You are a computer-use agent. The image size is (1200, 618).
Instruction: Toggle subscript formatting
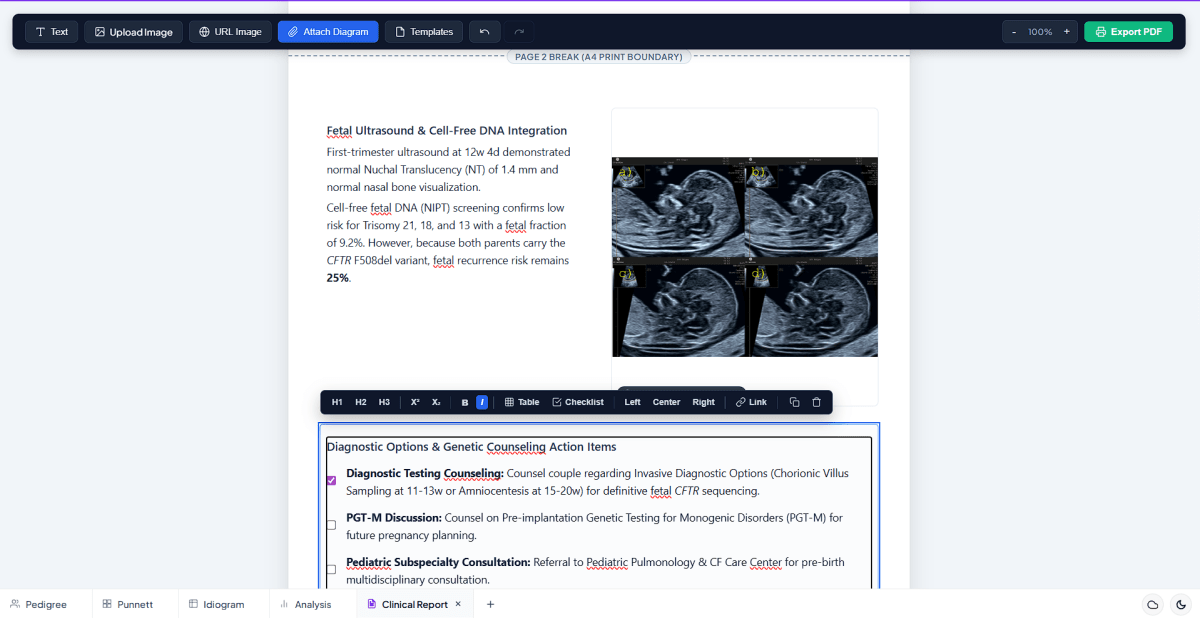pos(436,402)
